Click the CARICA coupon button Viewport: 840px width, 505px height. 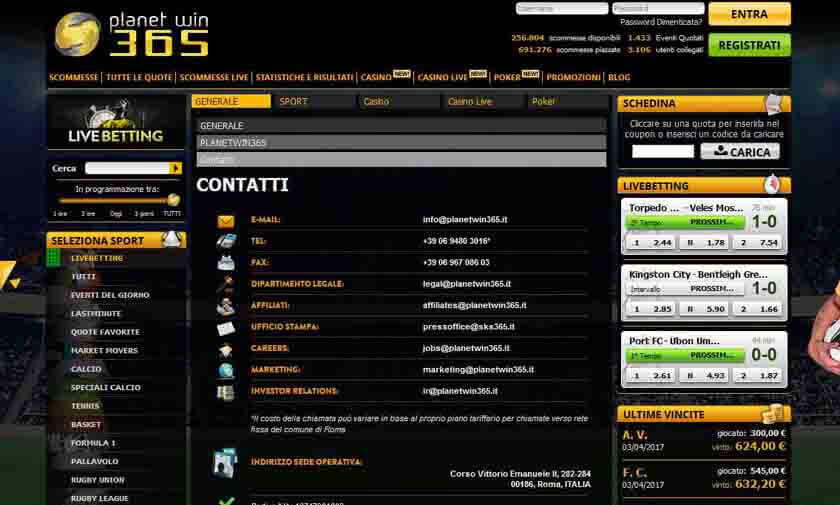[x=740, y=152]
